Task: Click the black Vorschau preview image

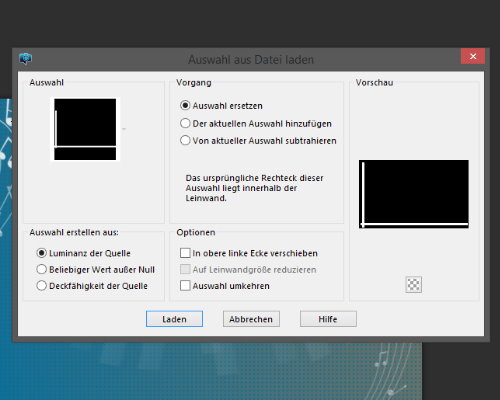Action: pyautogui.click(x=414, y=194)
